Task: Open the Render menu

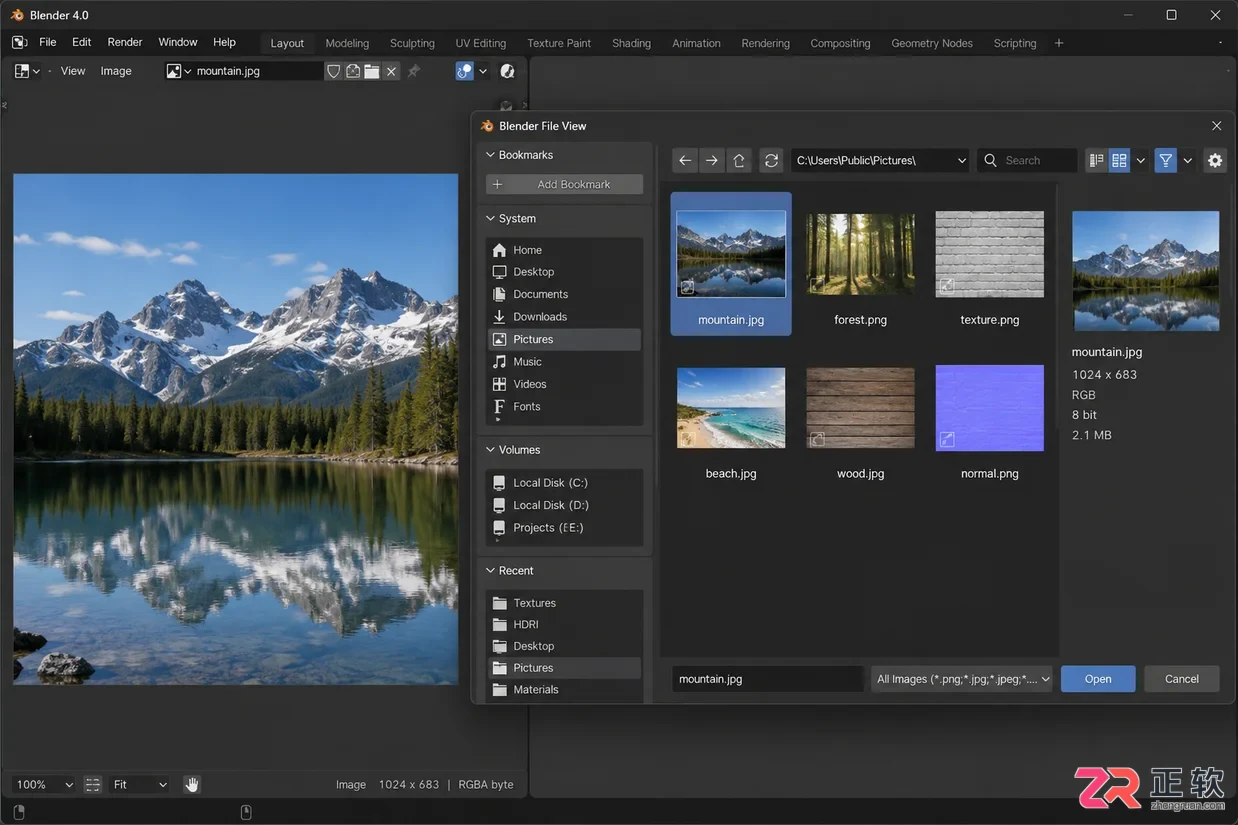Action: pyautogui.click(x=125, y=42)
